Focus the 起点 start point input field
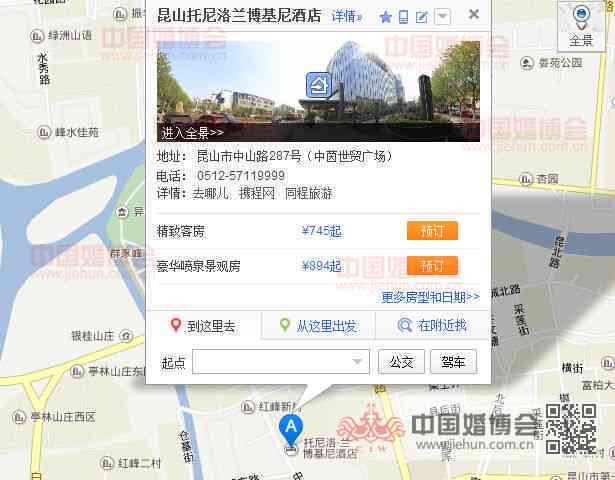This screenshot has height=480, width=615. tap(281, 362)
